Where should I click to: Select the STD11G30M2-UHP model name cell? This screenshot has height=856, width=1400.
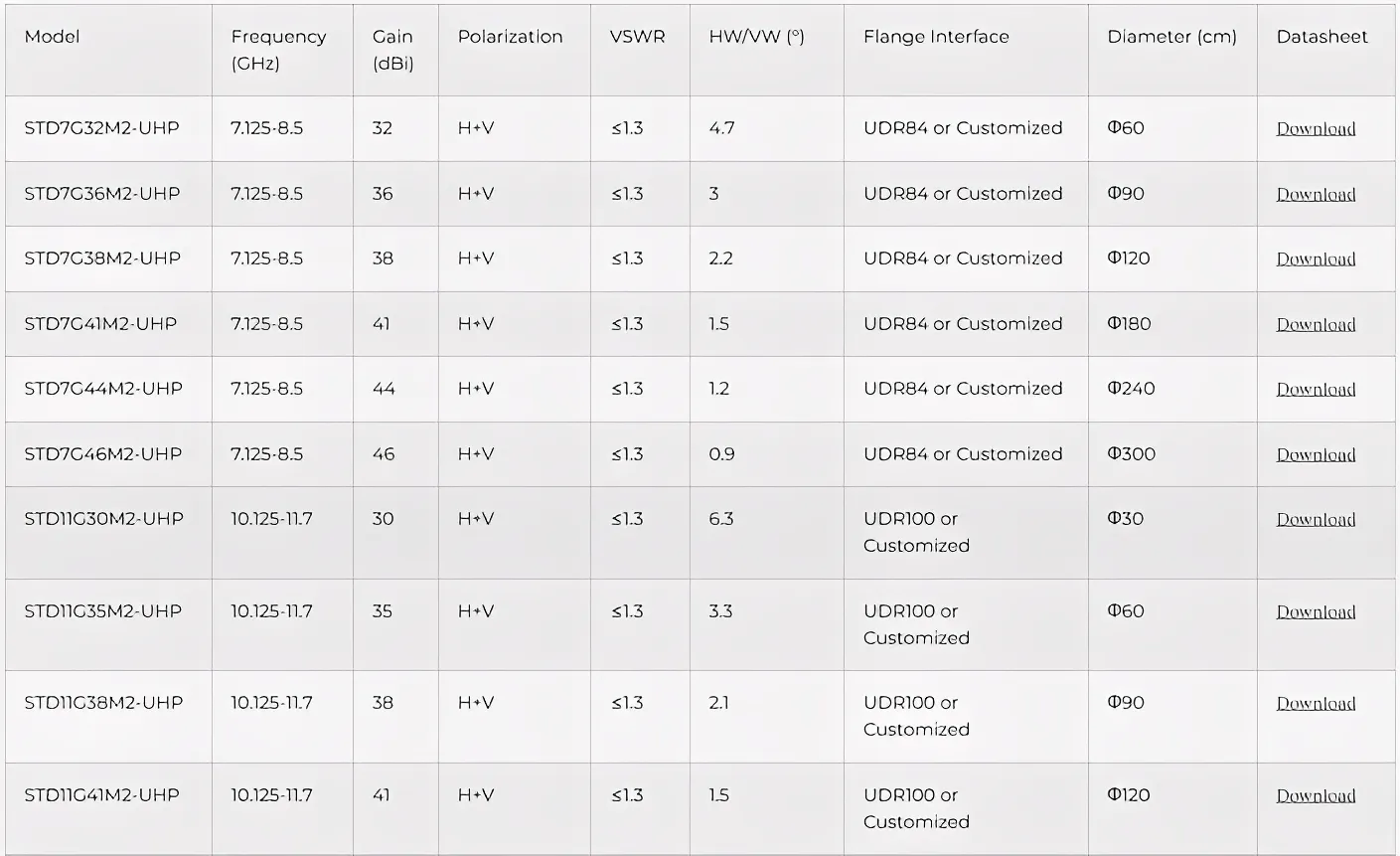click(103, 519)
